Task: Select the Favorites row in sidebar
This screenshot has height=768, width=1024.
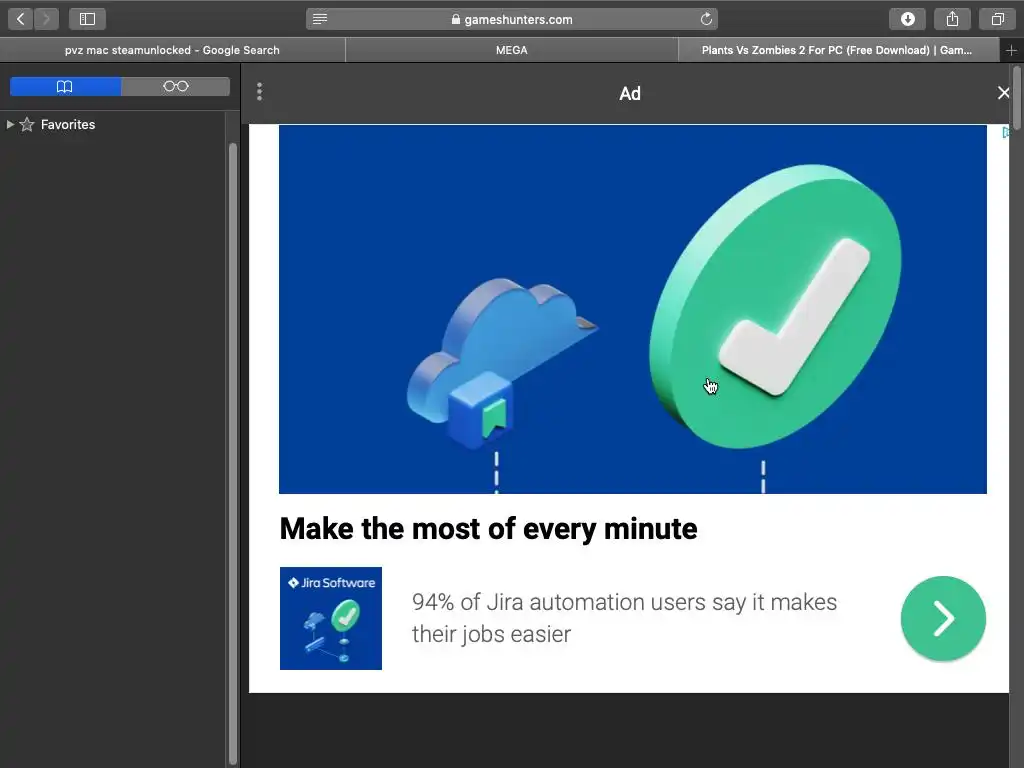Action: [x=112, y=124]
